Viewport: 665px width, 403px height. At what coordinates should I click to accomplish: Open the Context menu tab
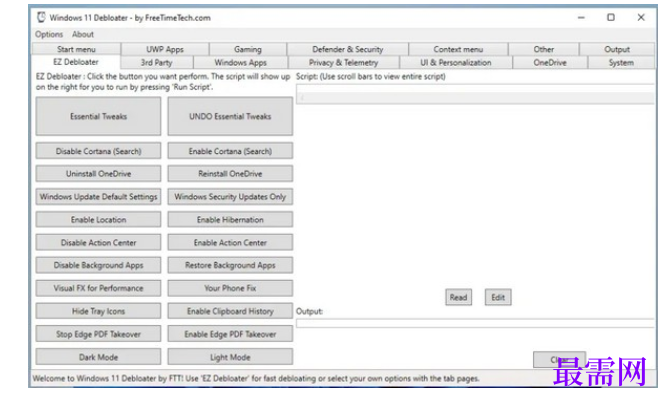point(458,49)
